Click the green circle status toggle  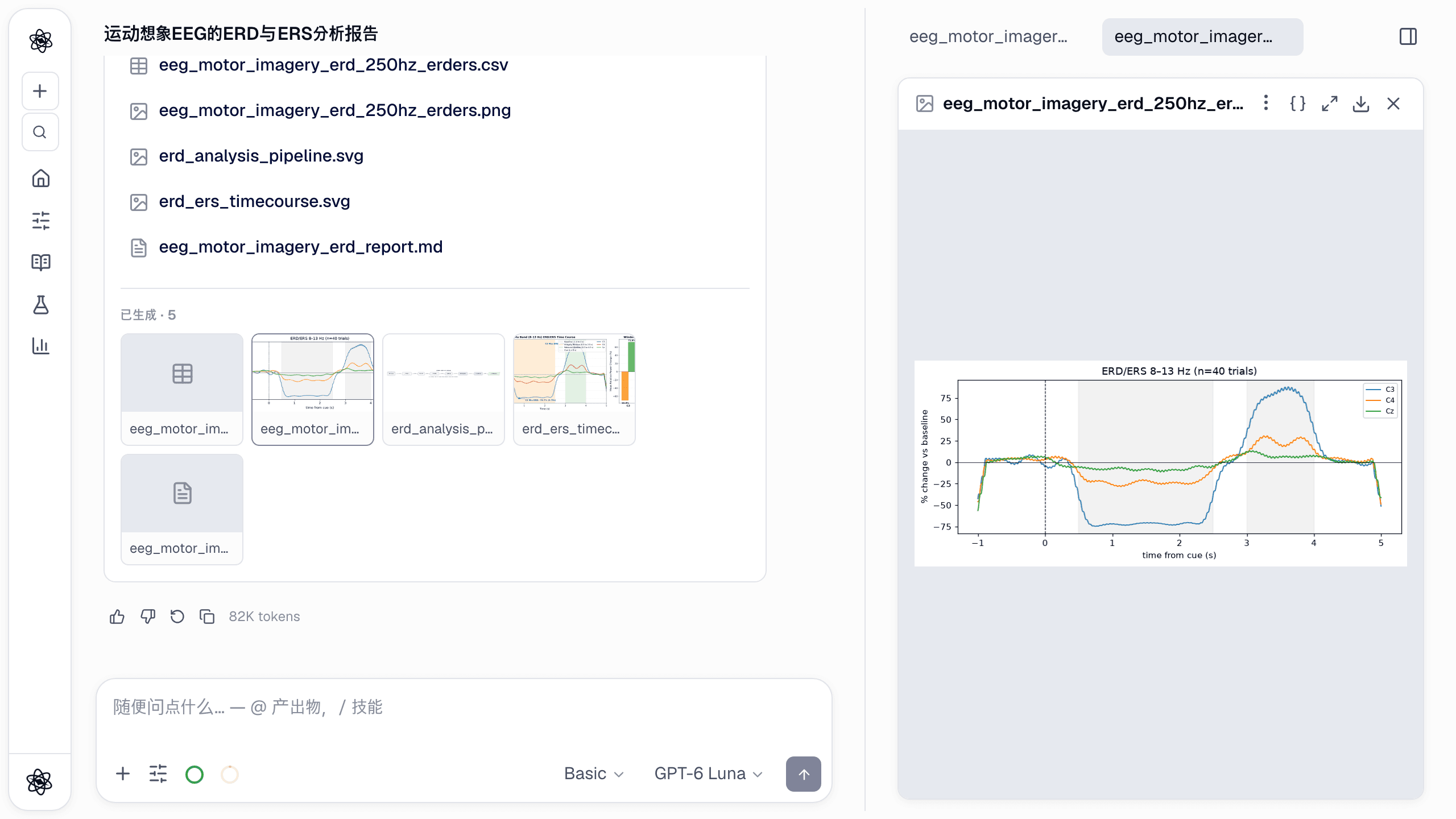(195, 774)
